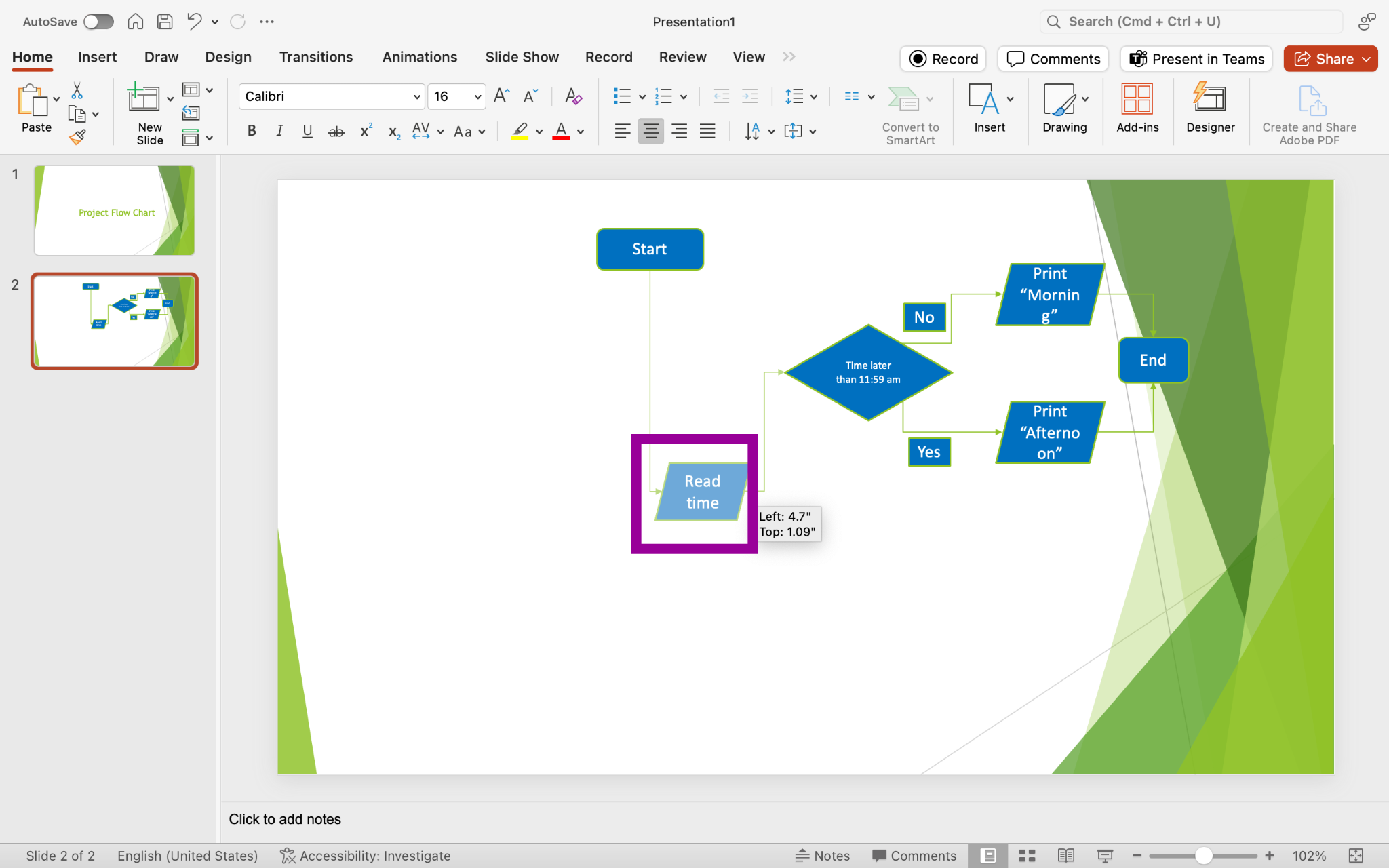Toggle the AutoSave switch
The image size is (1389, 868).
(98, 22)
